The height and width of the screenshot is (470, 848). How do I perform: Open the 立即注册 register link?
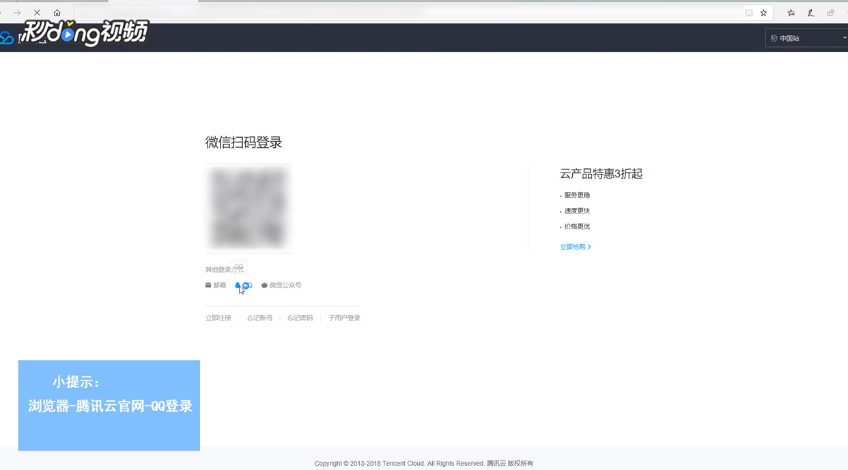pyautogui.click(x=218, y=318)
